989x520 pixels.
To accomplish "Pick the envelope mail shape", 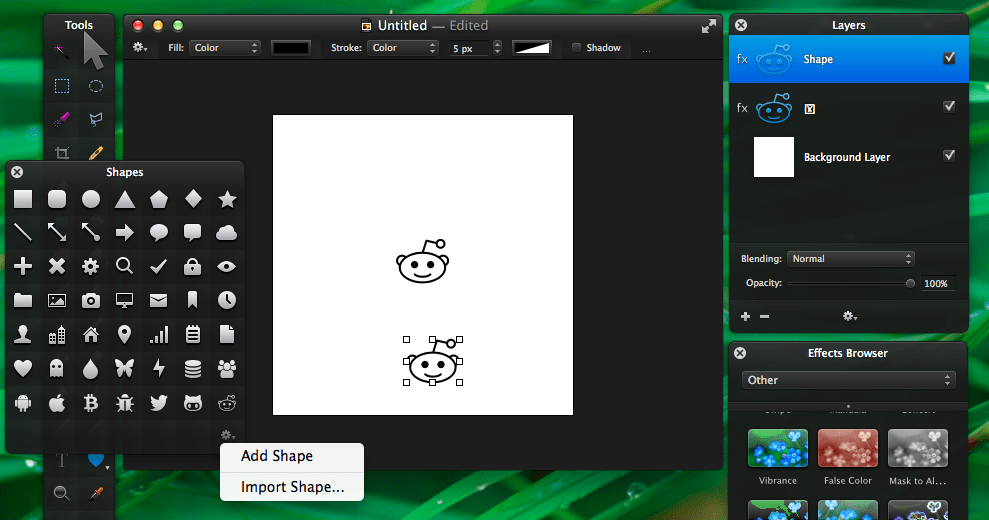I will (x=158, y=300).
